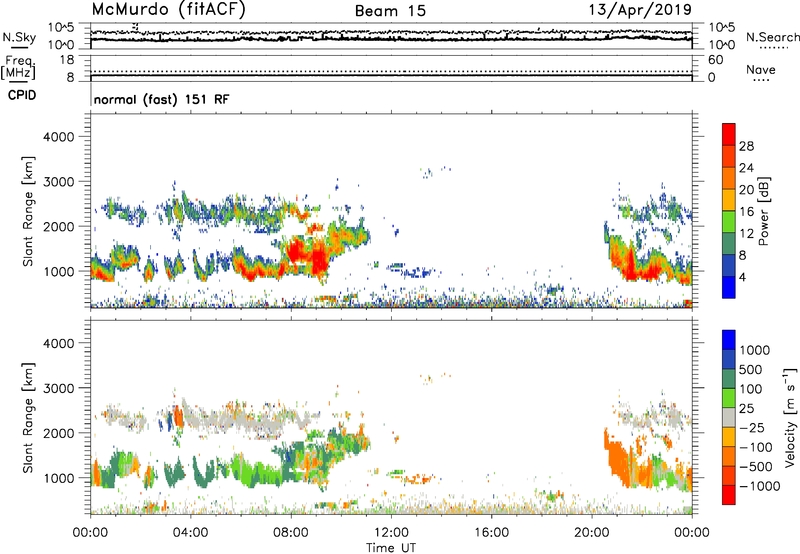Click bottom red segment of Velocity colorbar
The image size is (800, 554).
click(x=729, y=495)
